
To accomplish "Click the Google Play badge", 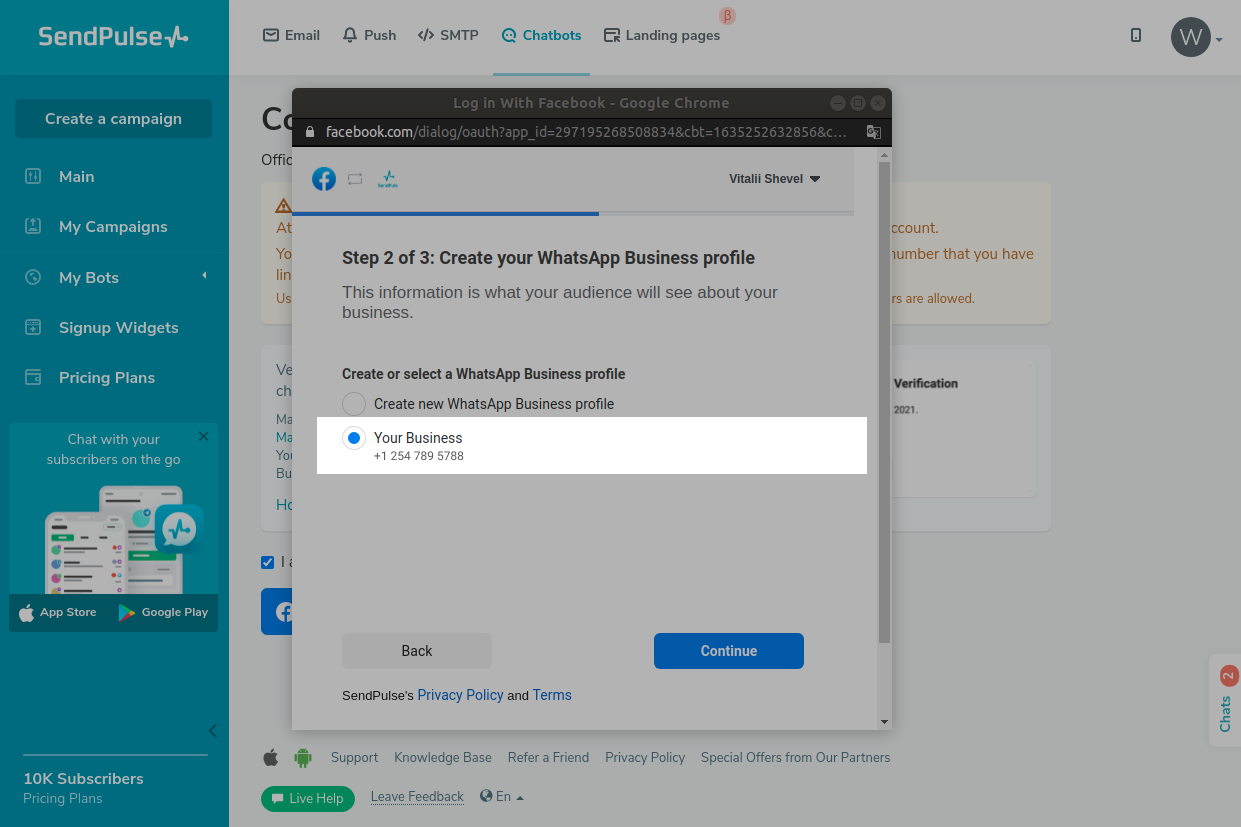I will click(163, 612).
